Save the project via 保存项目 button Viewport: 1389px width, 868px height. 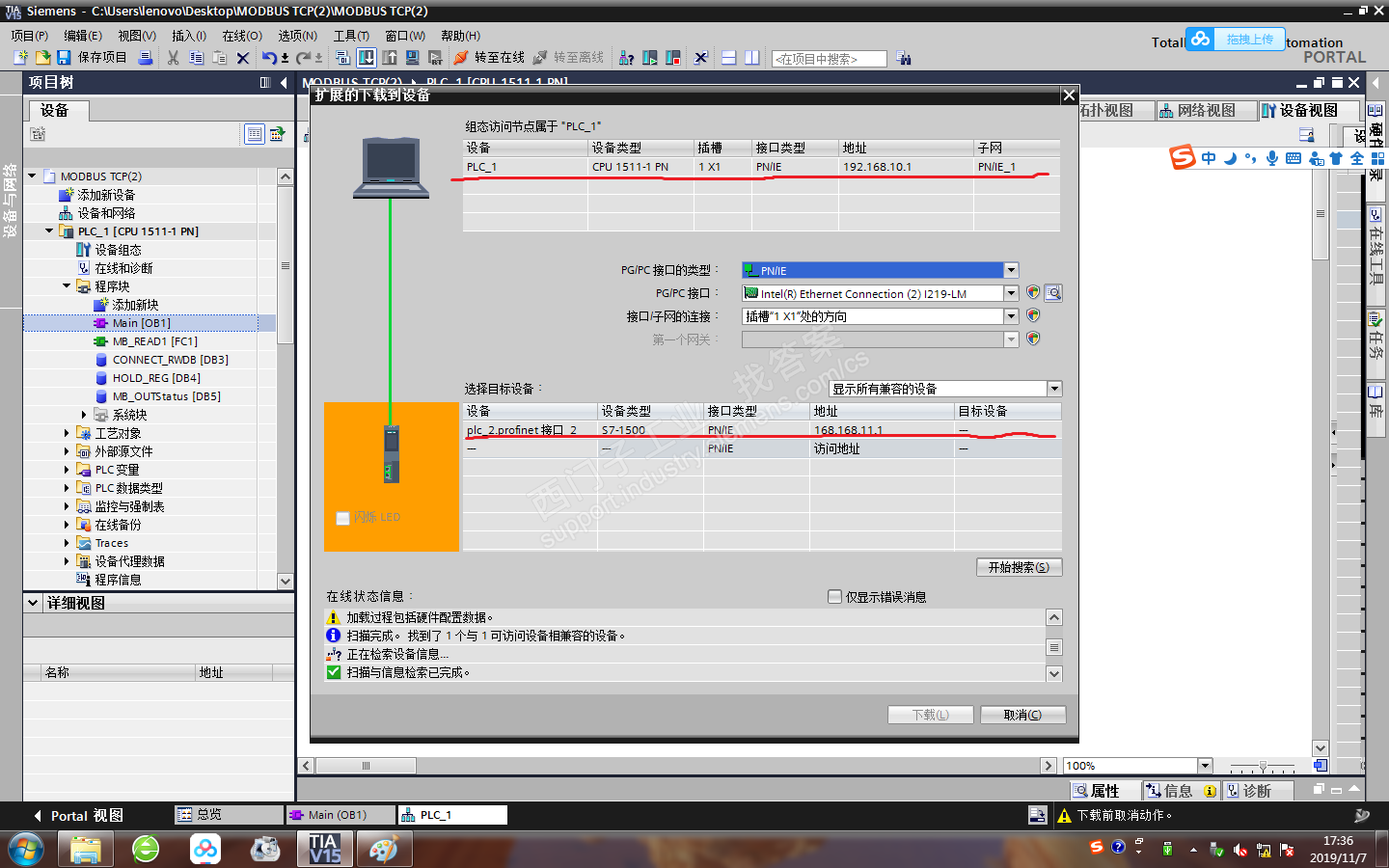[93, 58]
